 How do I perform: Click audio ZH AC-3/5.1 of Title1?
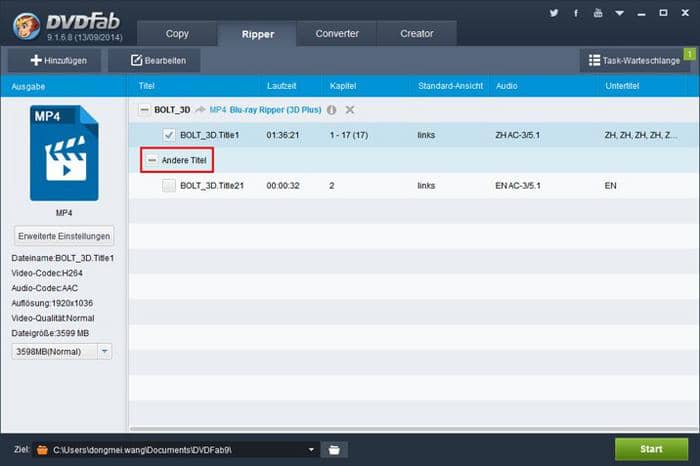(517, 135)
